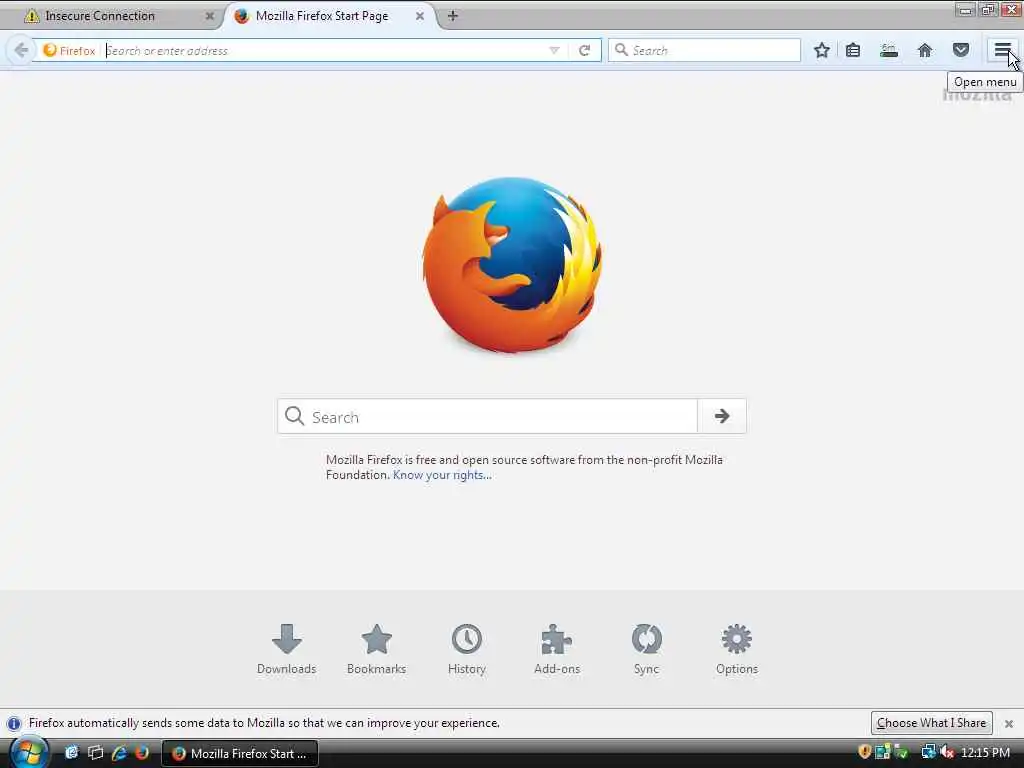Image resolution: width=1024 pixels, height=768 pixels.
Task: Expand the address bar history dropdown
Action: tap(554, 50)
